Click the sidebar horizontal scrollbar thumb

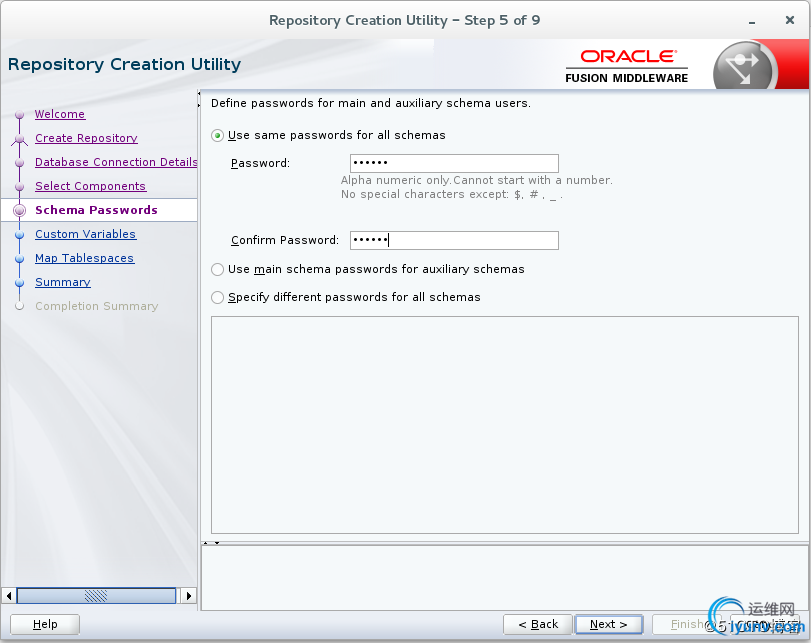(96, 596)
